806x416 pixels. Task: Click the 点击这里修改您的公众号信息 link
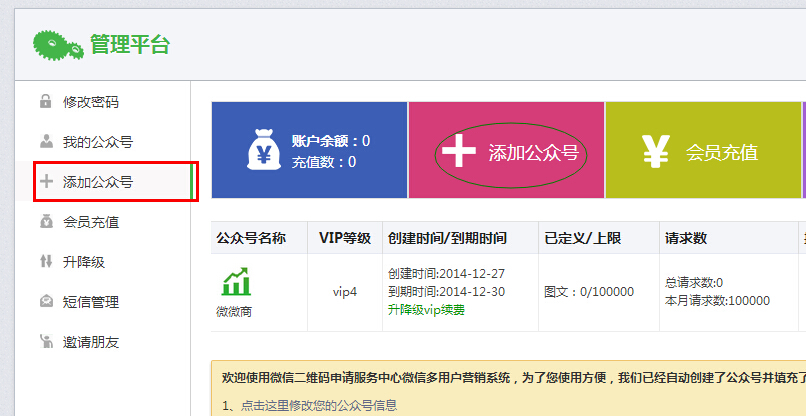click(x=319, y=405)
